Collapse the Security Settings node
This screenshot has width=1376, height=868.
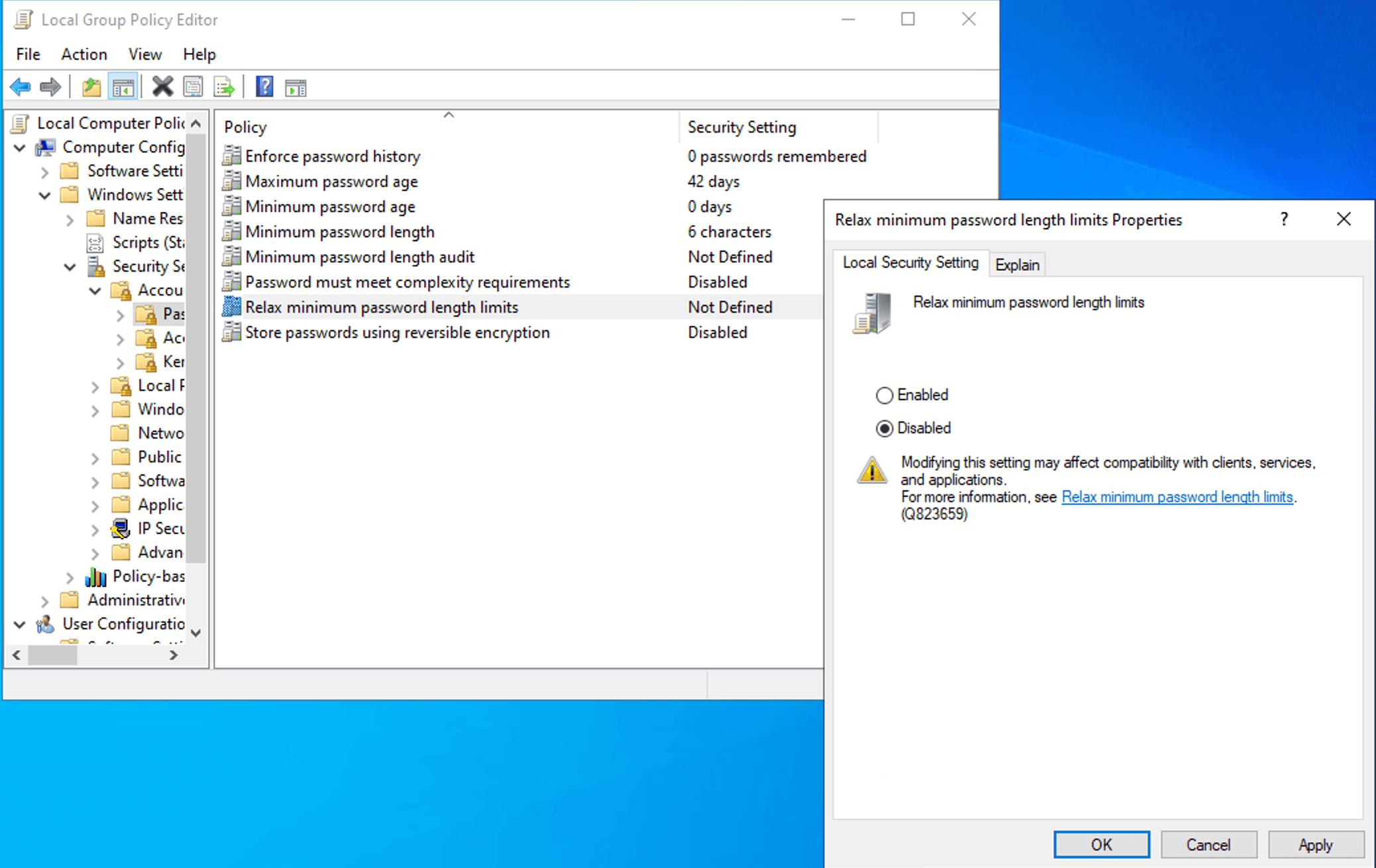70,266
